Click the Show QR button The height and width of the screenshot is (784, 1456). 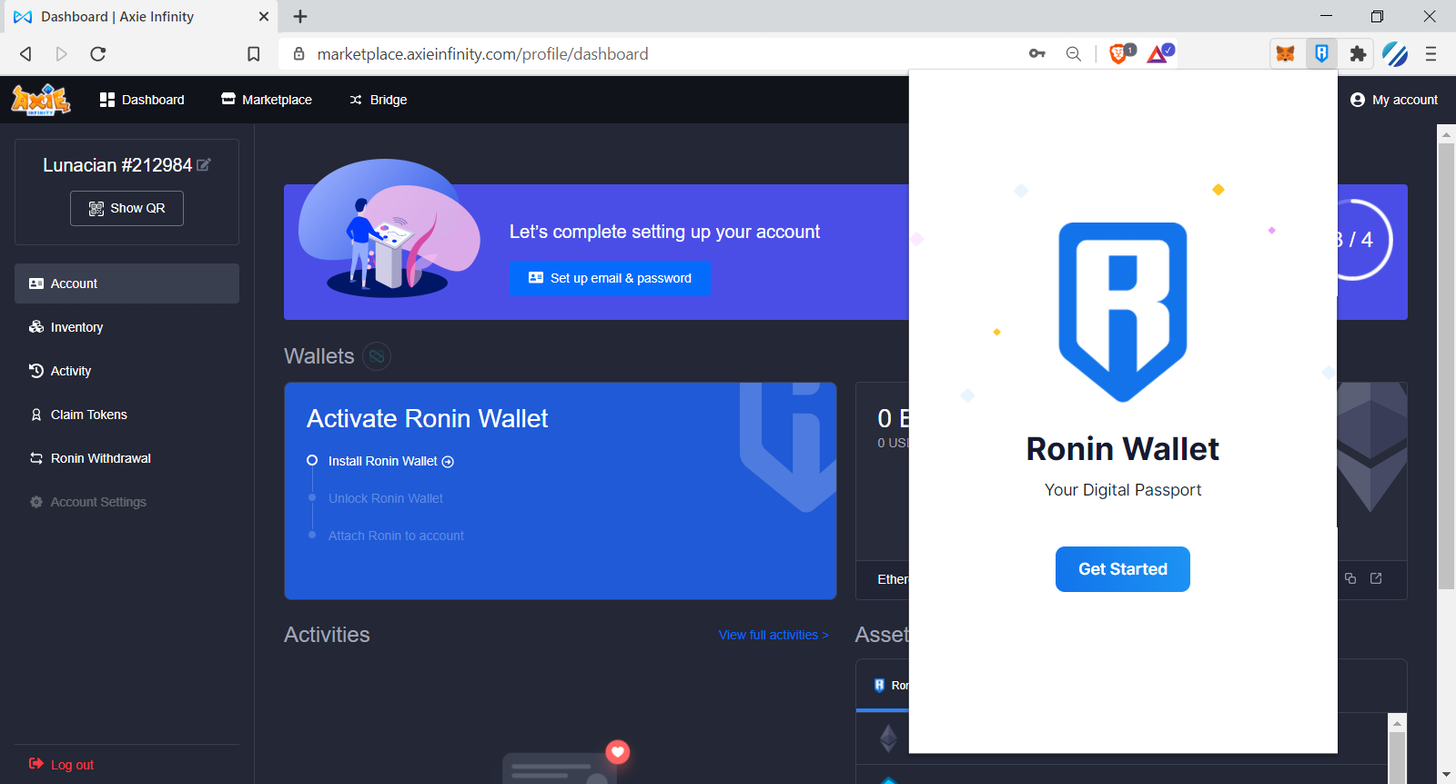pyautogui.click(x=127, y=208)
